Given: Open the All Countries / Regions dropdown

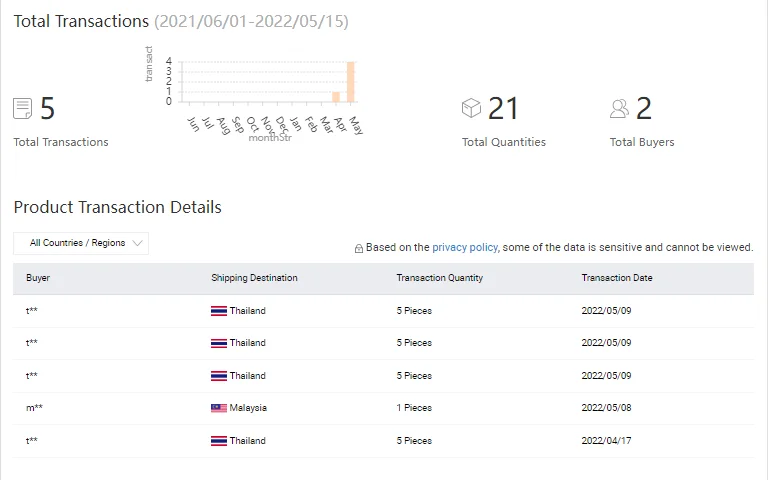Looking at the screenshot, I should point(81,243).
